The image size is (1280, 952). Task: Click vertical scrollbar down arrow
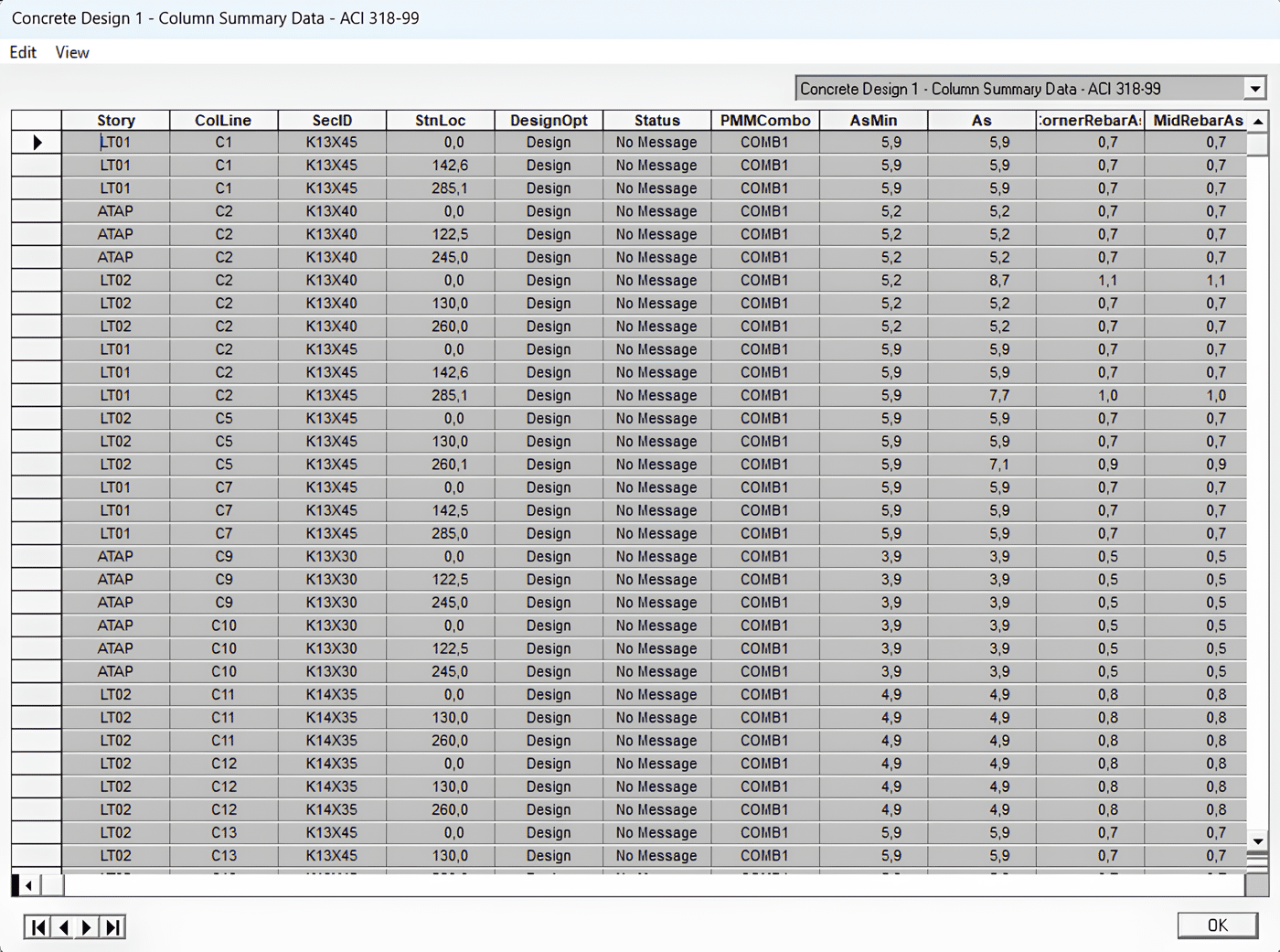pyautogui.click(x=1258, y=841)
